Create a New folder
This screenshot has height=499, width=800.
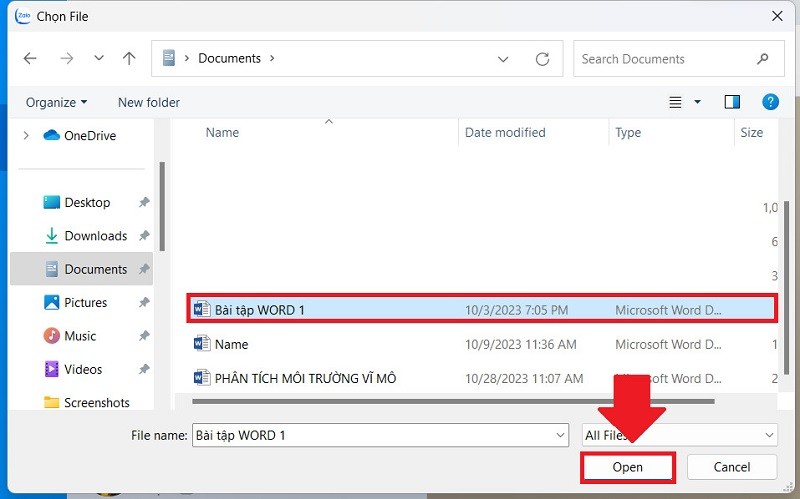coord(149,103)
